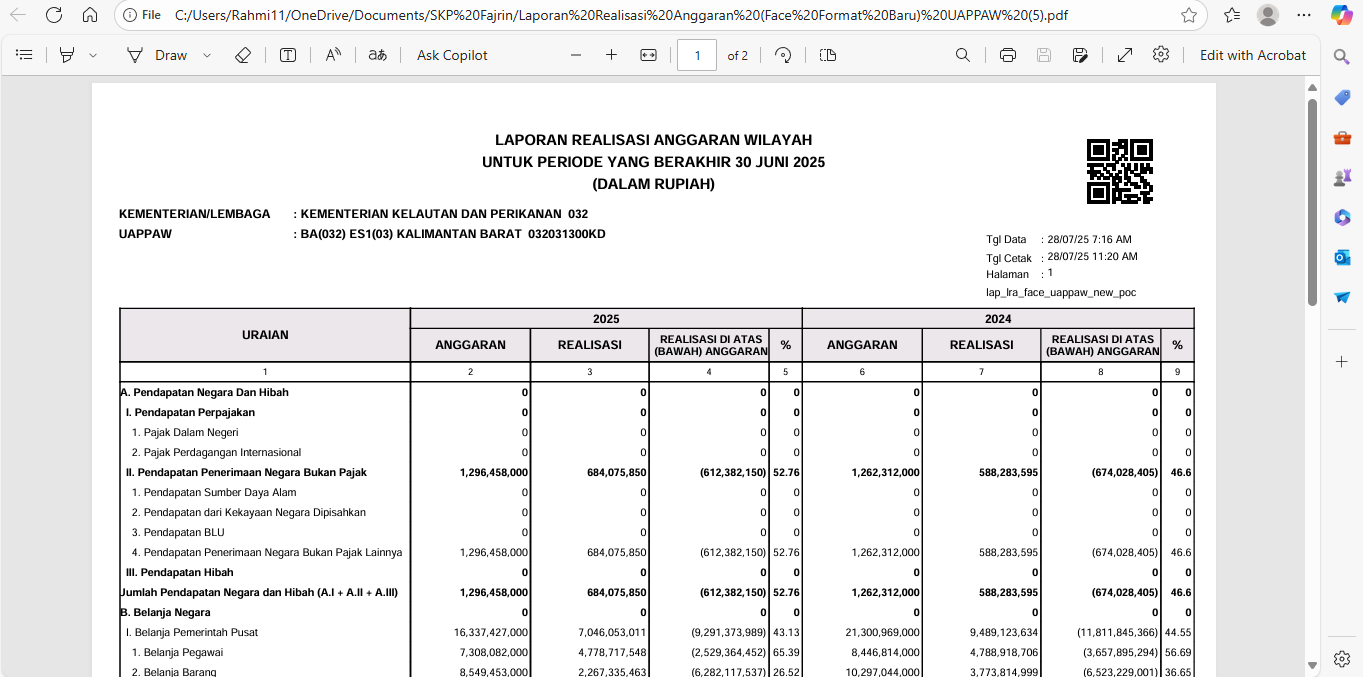Select the Erase tool
Image resolution: width=1363 pixels, height=677 pixels.
click(x=243, y=55)
